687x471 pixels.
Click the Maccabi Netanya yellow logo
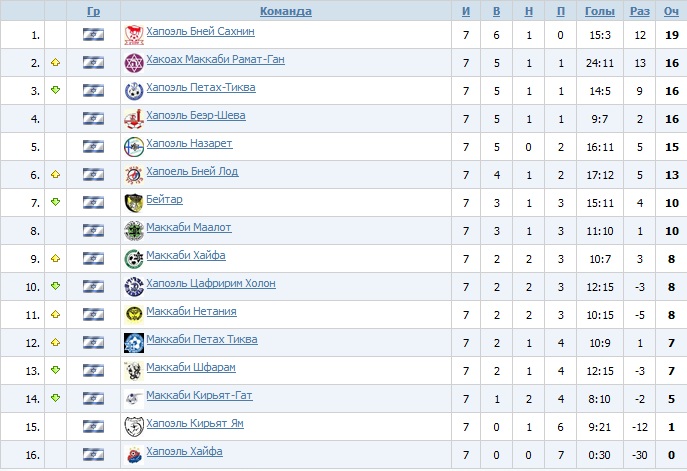coord(133,315)
